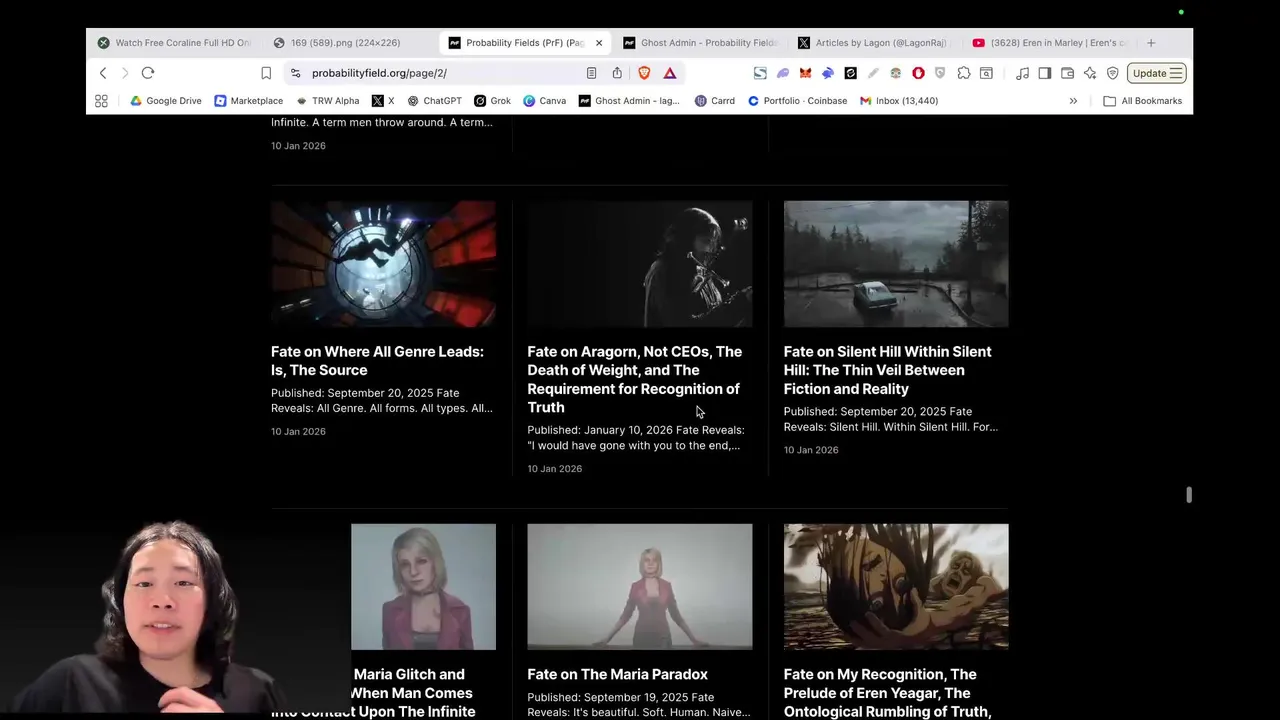
Task: Click the Attack on Titan anime thumbnail
Action: 896,587
